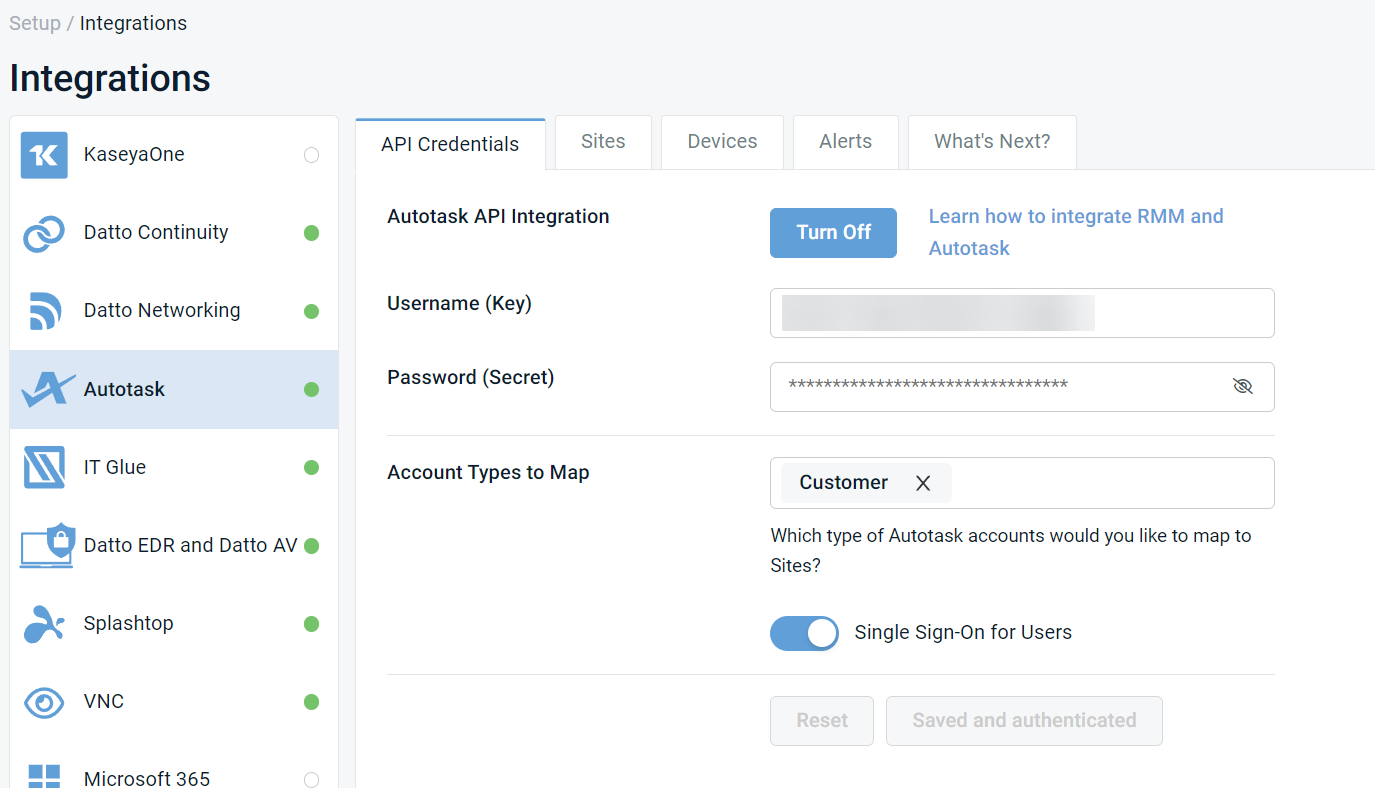1375x788 pixels.
Task: Click green status dot for Autotask
Action: [x=311, y=389]
